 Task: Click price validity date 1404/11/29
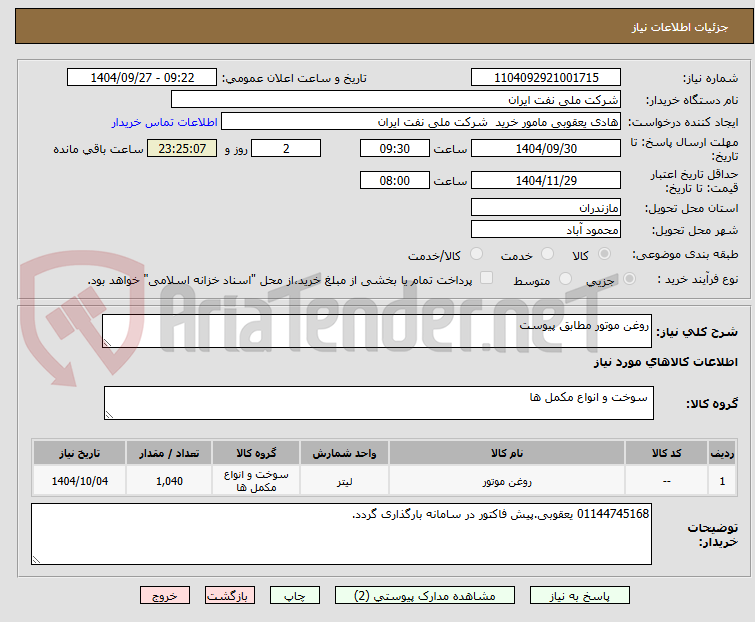[546, 181]
